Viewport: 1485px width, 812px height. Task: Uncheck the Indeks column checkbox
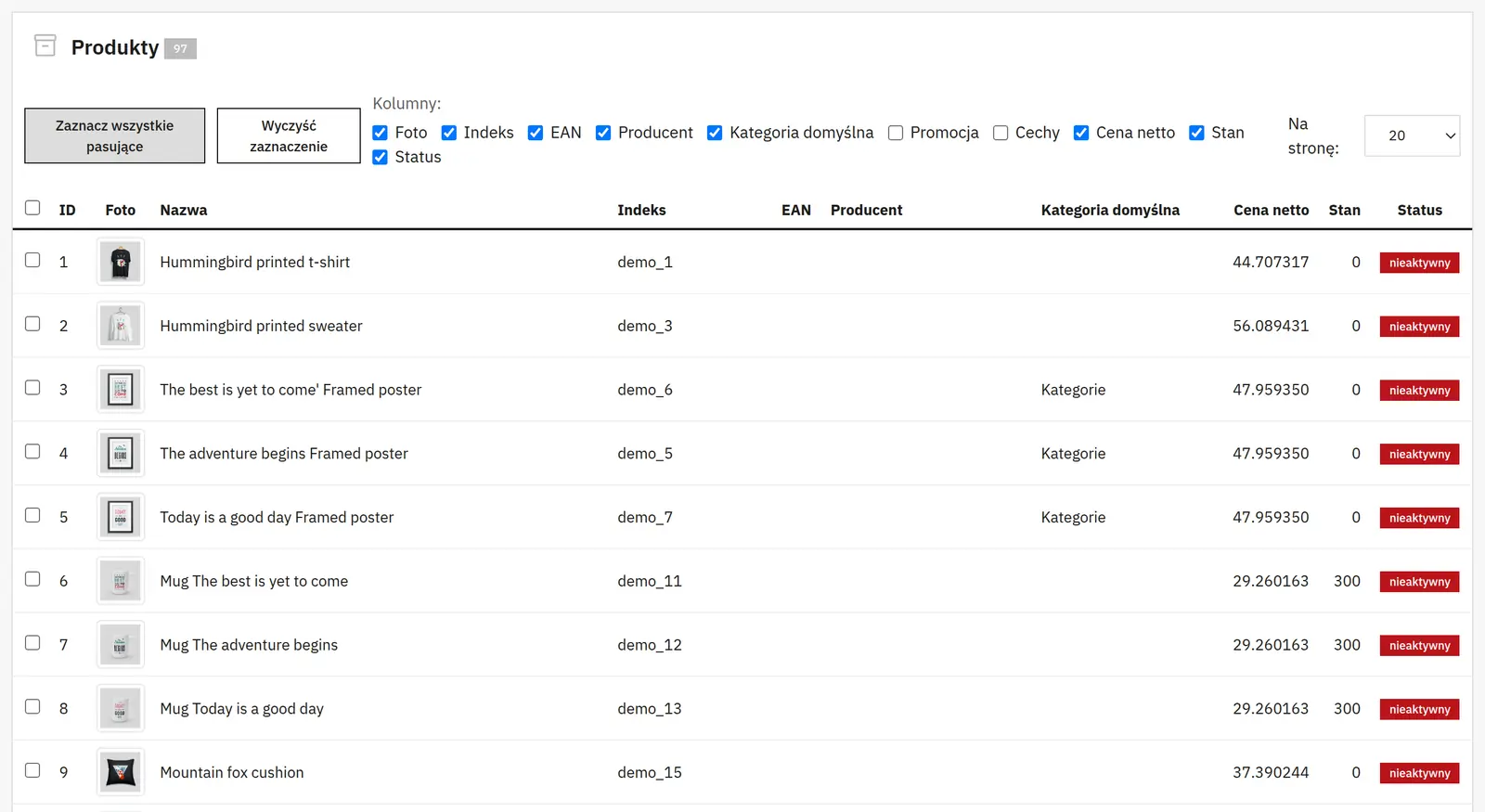coord(449,133)
